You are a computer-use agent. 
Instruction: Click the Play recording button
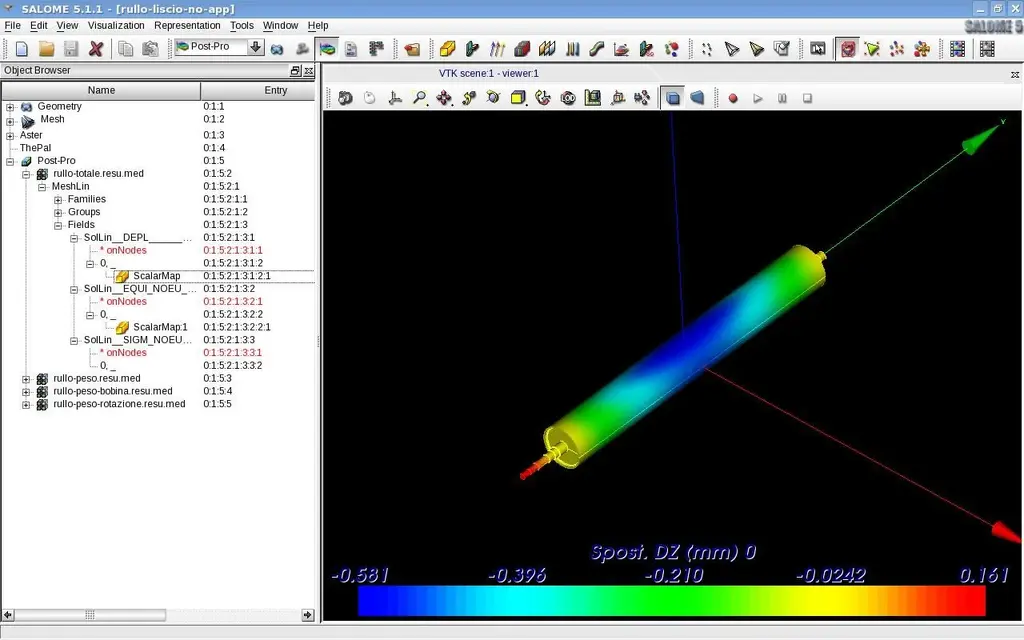[x=758, y=98]
